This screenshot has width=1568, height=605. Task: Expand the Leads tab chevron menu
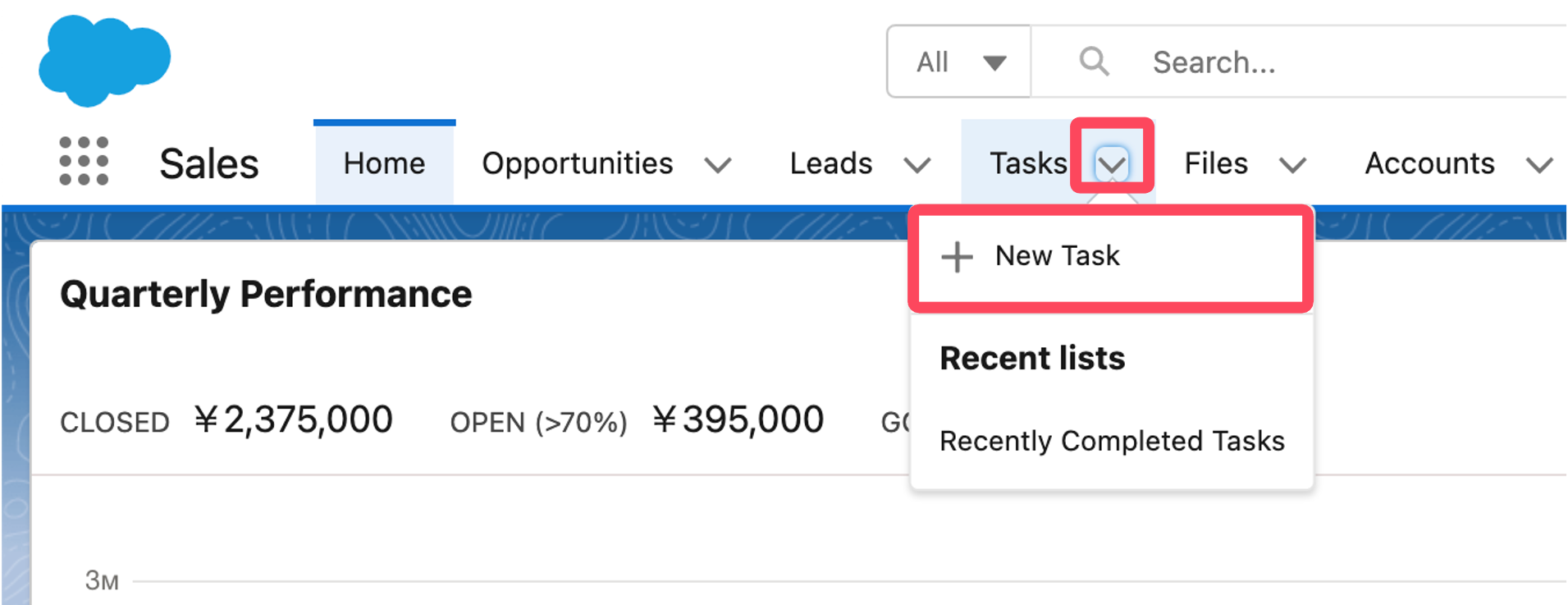(x=917, y=165)
